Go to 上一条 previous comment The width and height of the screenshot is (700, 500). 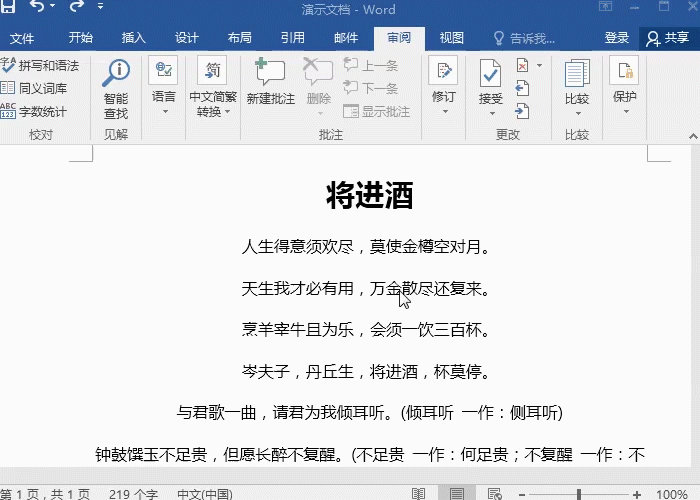(x=371, y=66)
